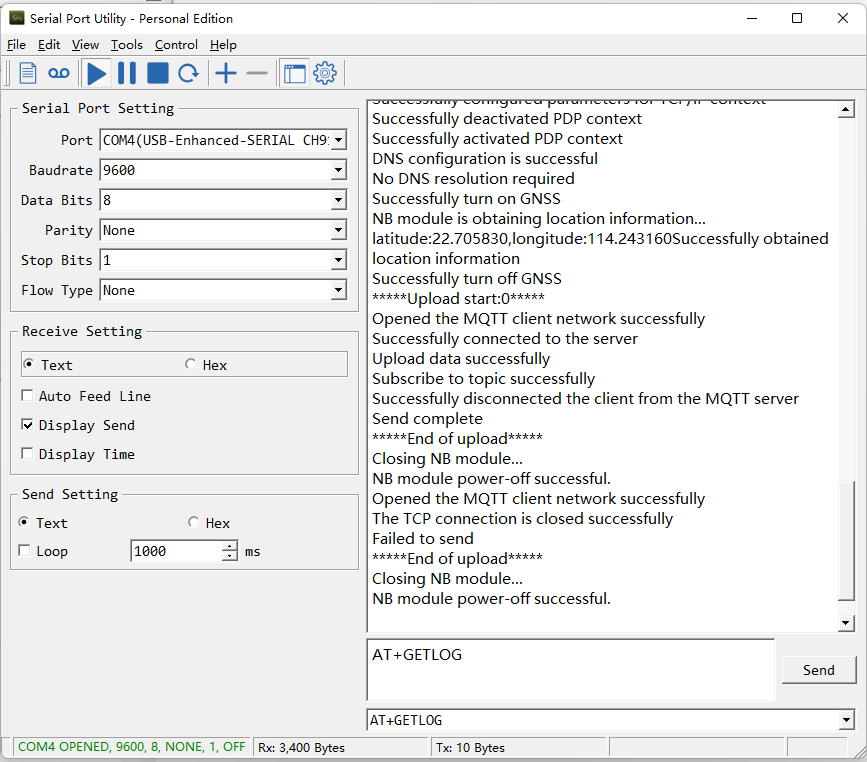This screenshot has height=762, width=867.
Task: Open the Control menu
Action: [x=176, y=45]
